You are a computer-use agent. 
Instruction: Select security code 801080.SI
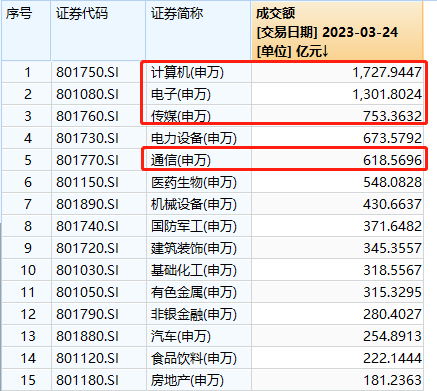tap(87, 94)
